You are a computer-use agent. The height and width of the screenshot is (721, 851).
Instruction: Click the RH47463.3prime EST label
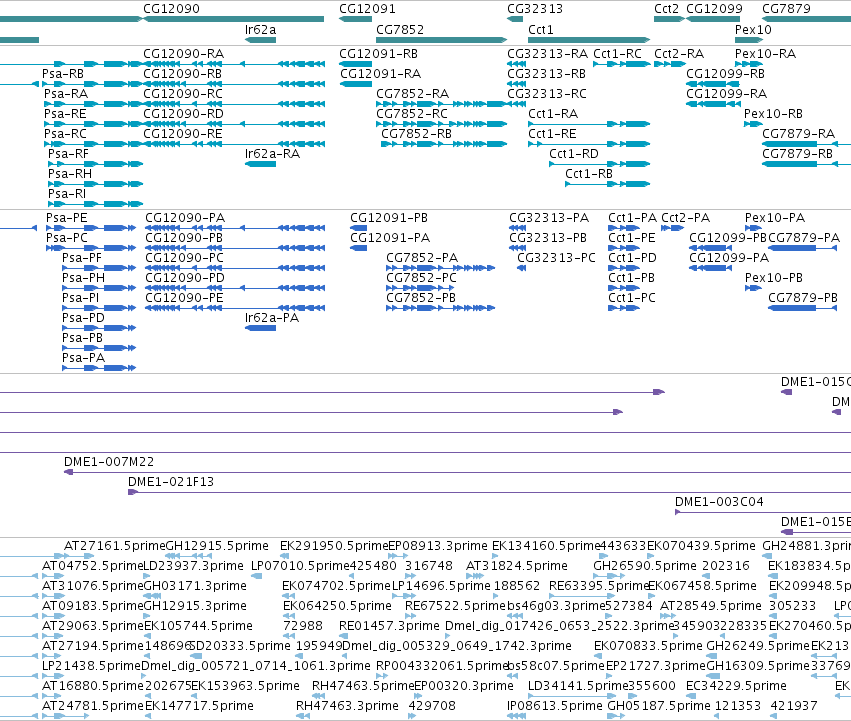(x=347, y=706)
